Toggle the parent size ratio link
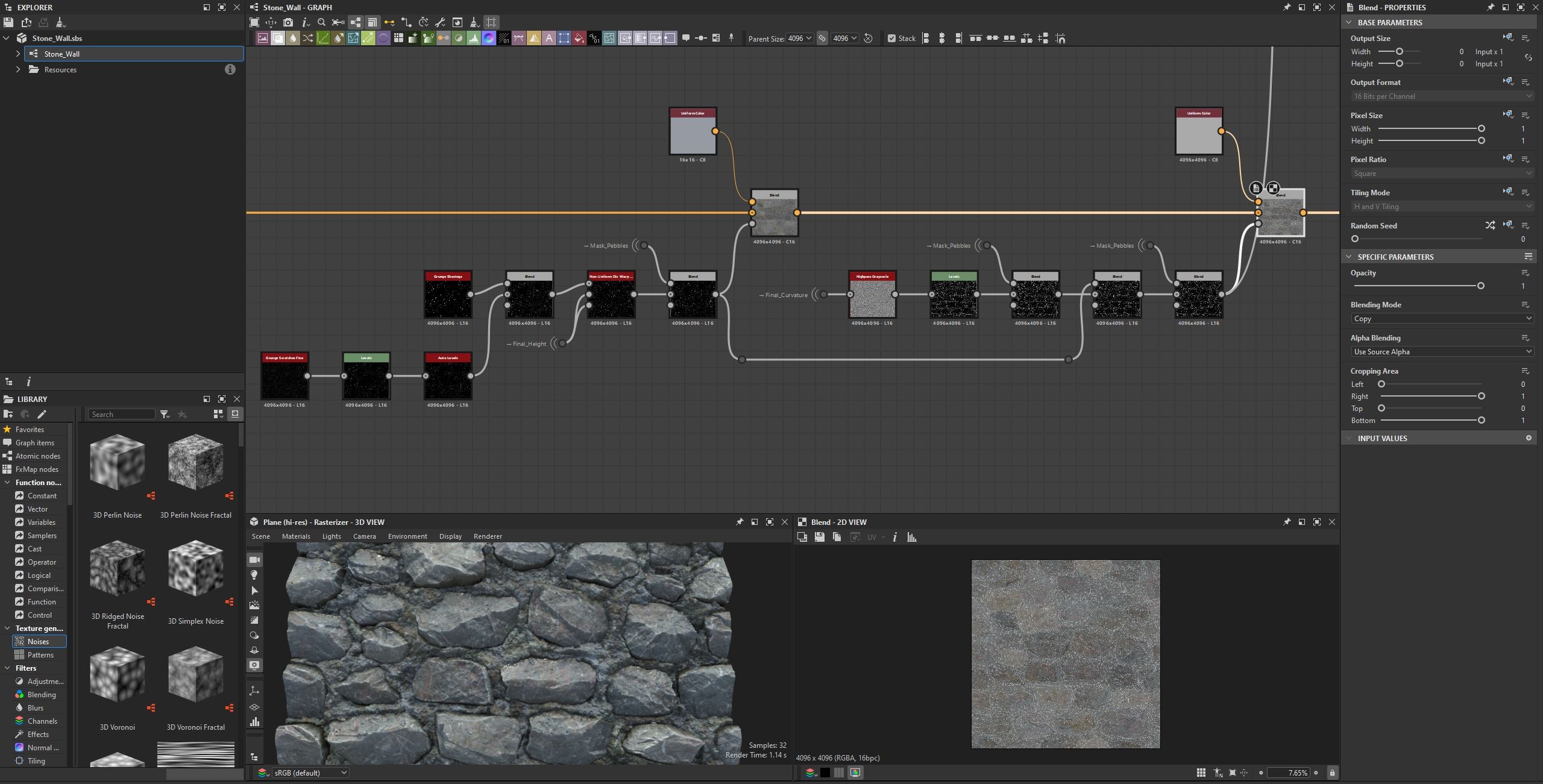The height and width of the screenshot is (784, 1543). coord(822,39)
